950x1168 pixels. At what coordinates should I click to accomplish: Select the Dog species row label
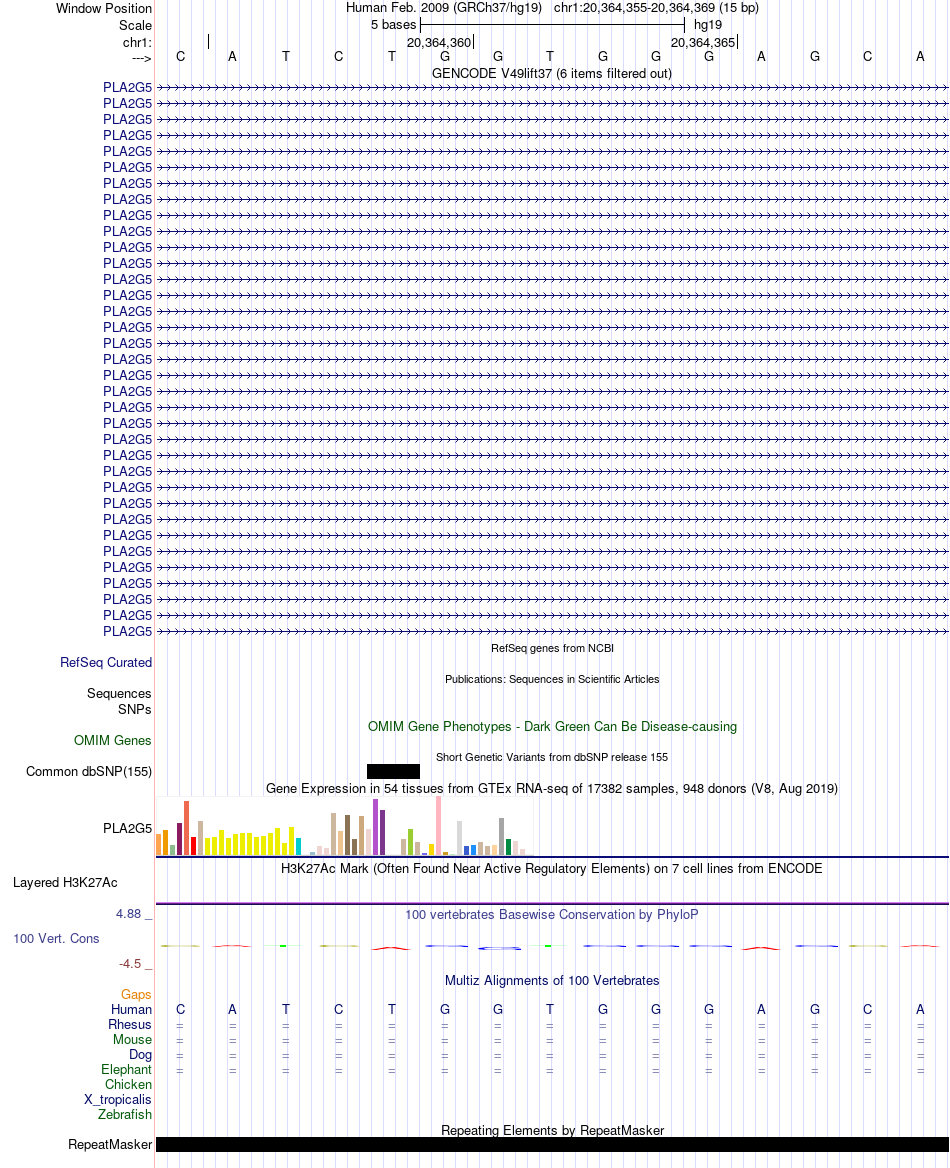(x=140, y=1054)
